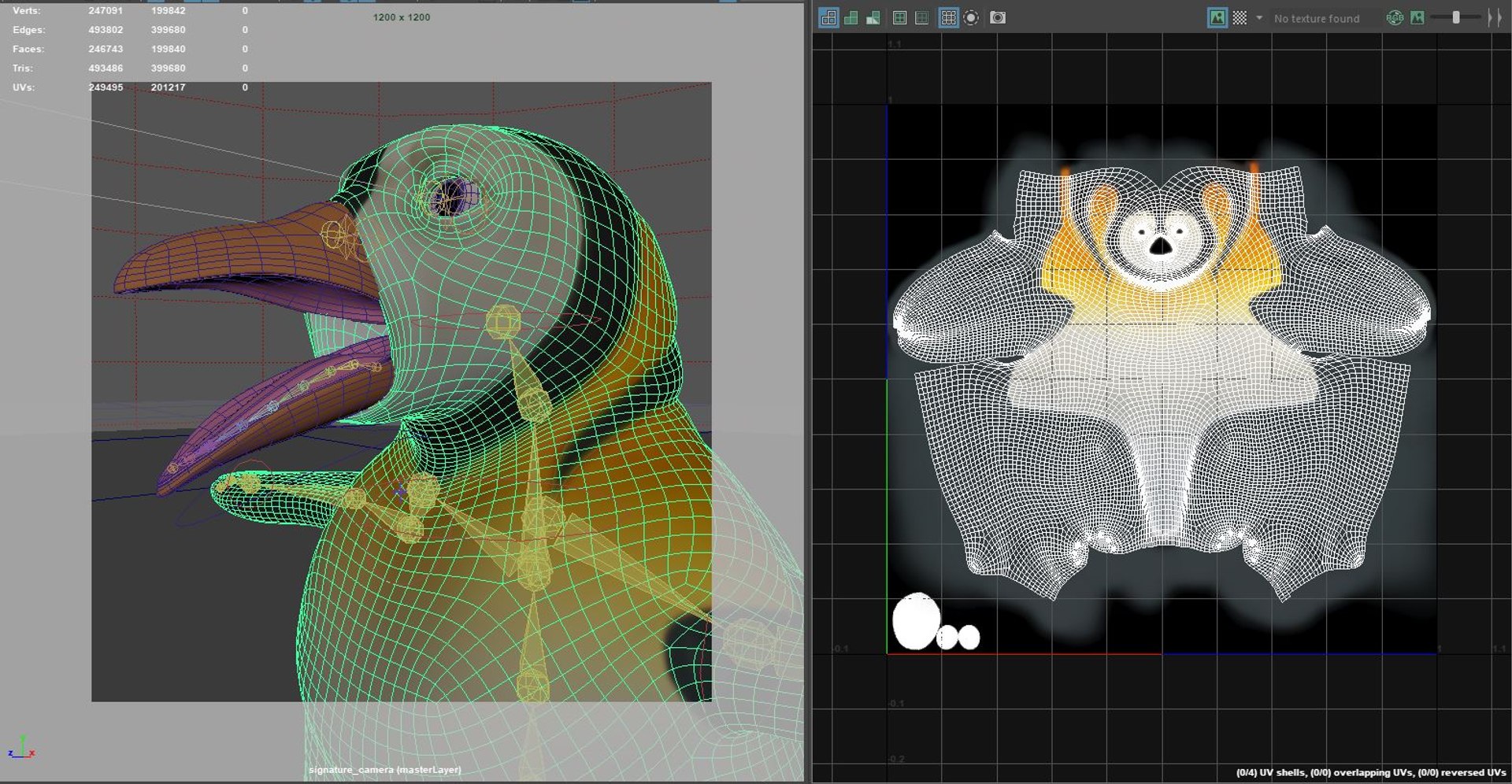Click the selected faces value 199840
The image size is (1512, 784).
(168, 49)
